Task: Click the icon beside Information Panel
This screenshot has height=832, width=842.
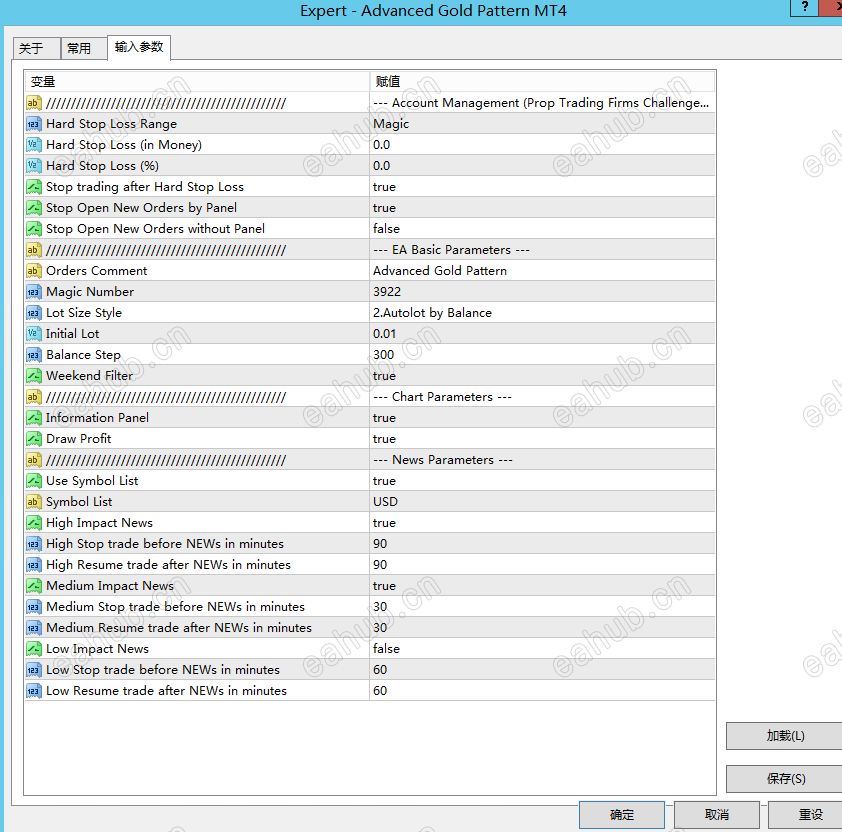Action: [x=33, y=418]
